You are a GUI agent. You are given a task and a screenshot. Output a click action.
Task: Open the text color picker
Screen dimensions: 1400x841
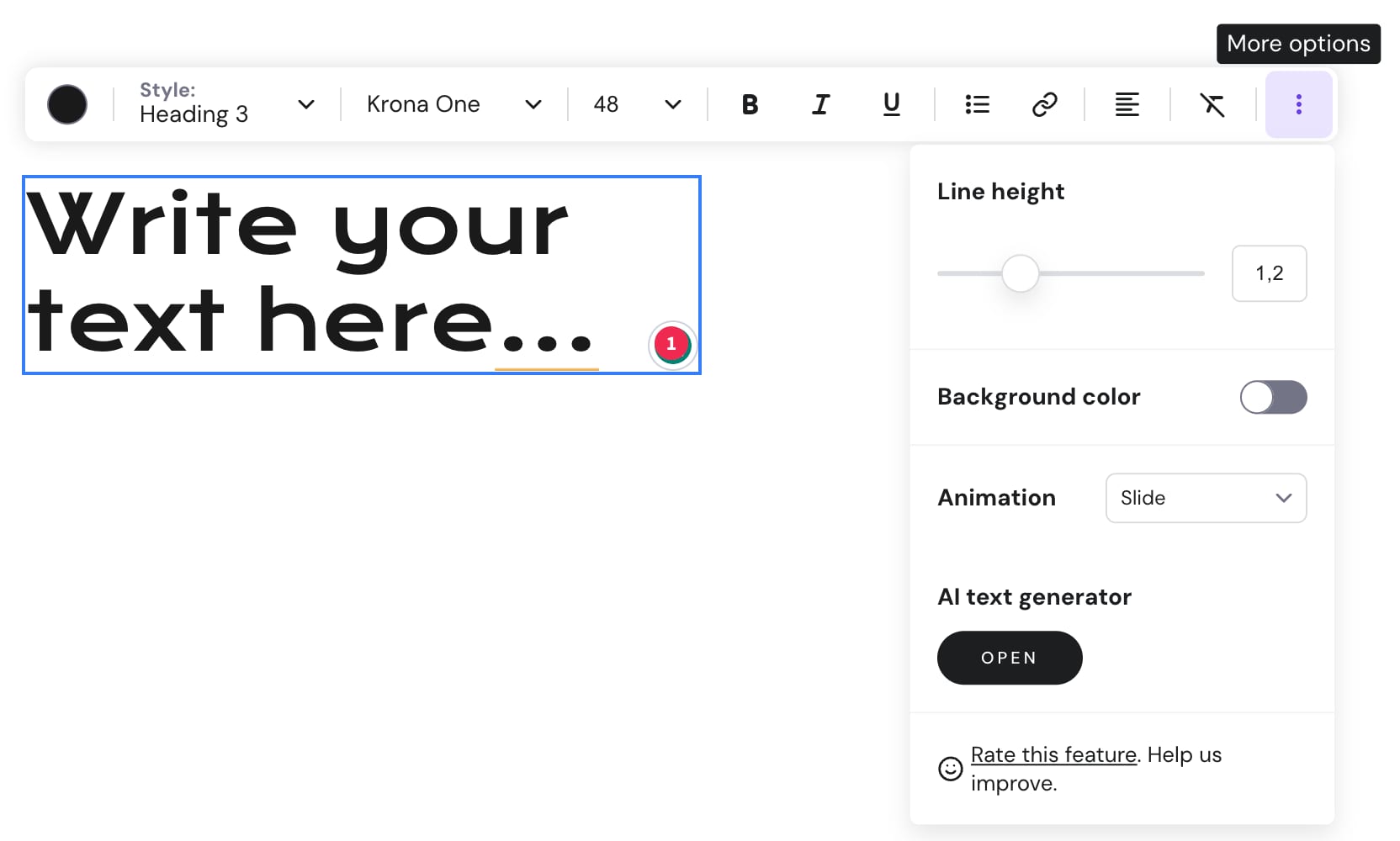pos(67,104)
